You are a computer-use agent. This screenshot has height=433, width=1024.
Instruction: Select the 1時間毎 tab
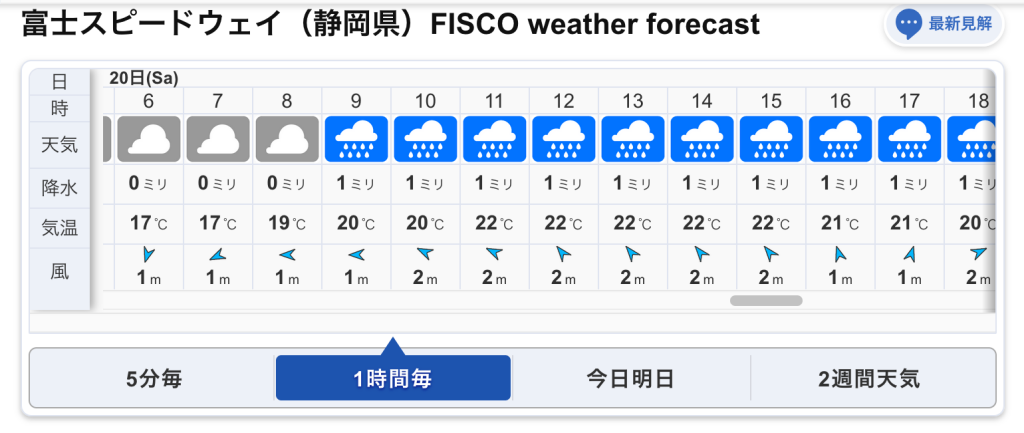click(393, 378)
